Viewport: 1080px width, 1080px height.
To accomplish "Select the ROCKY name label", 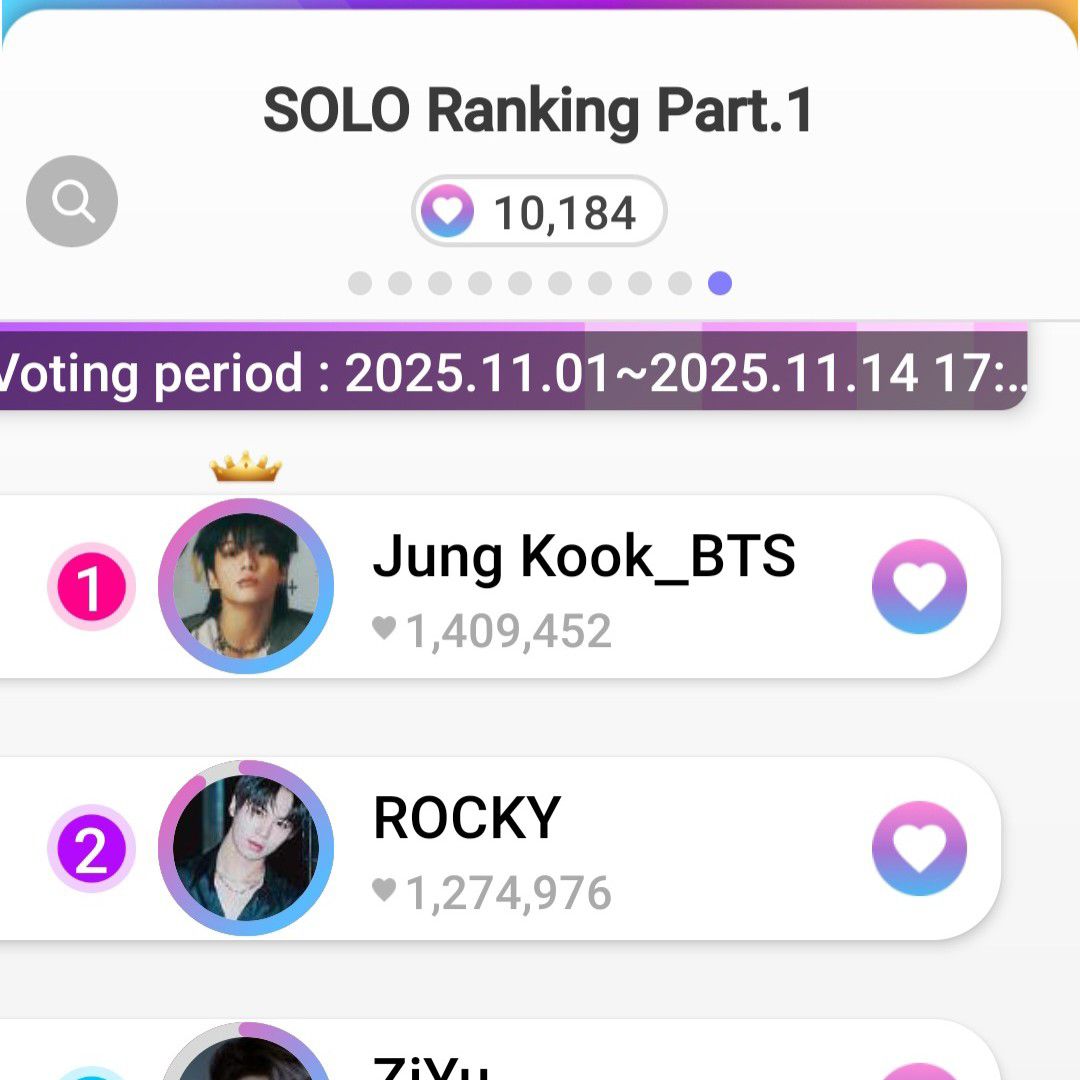I will (466, 819).
